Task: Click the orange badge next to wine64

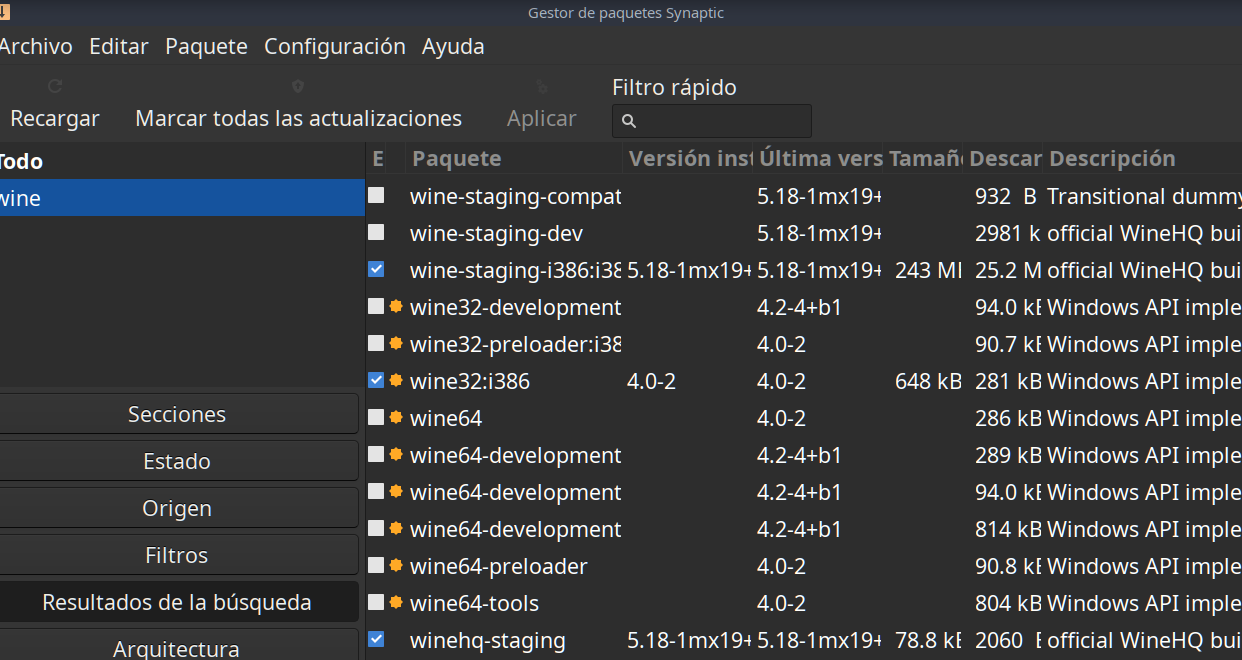Action: pyautogui.click(x=396, y=417)
